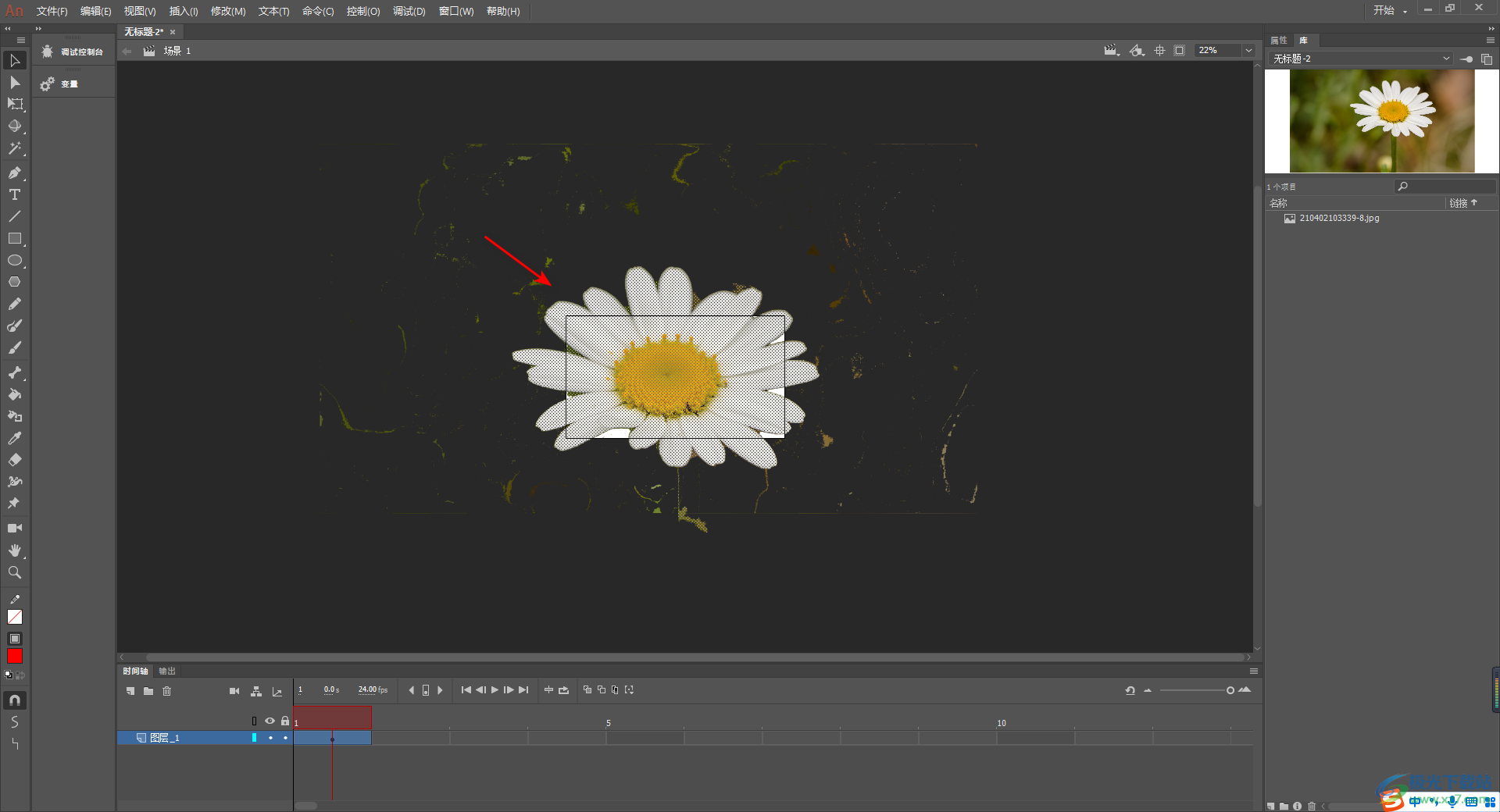Open the zoom percentage dropdown
The width and height of the screenshot is (1500, 812).
[1248, 50]
